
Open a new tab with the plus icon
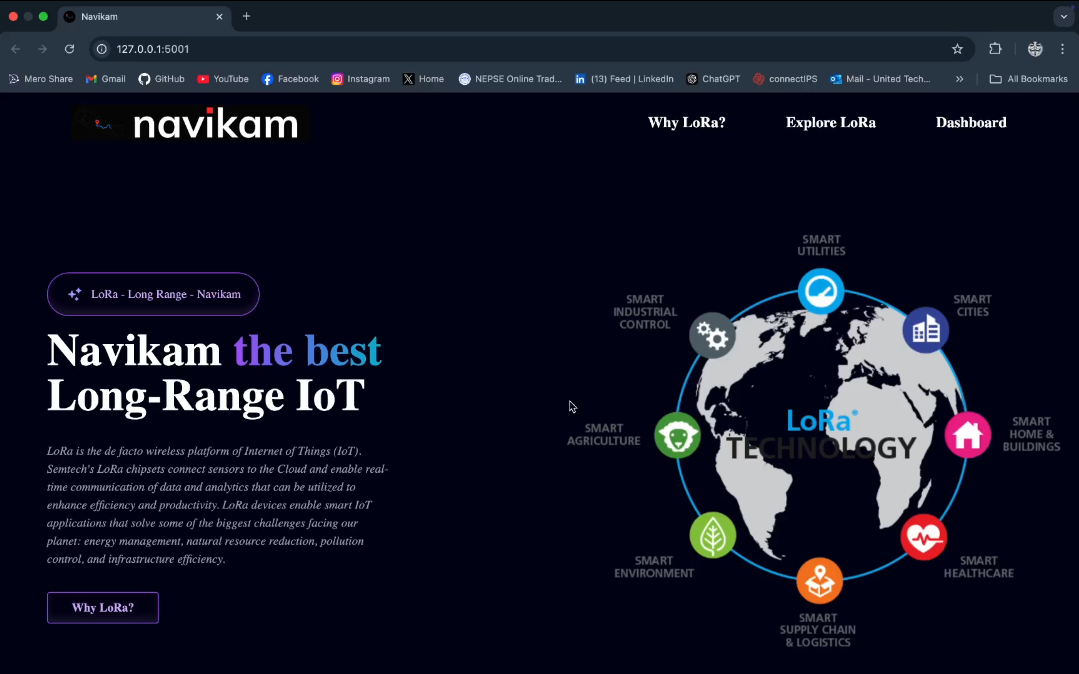(246, 17)
